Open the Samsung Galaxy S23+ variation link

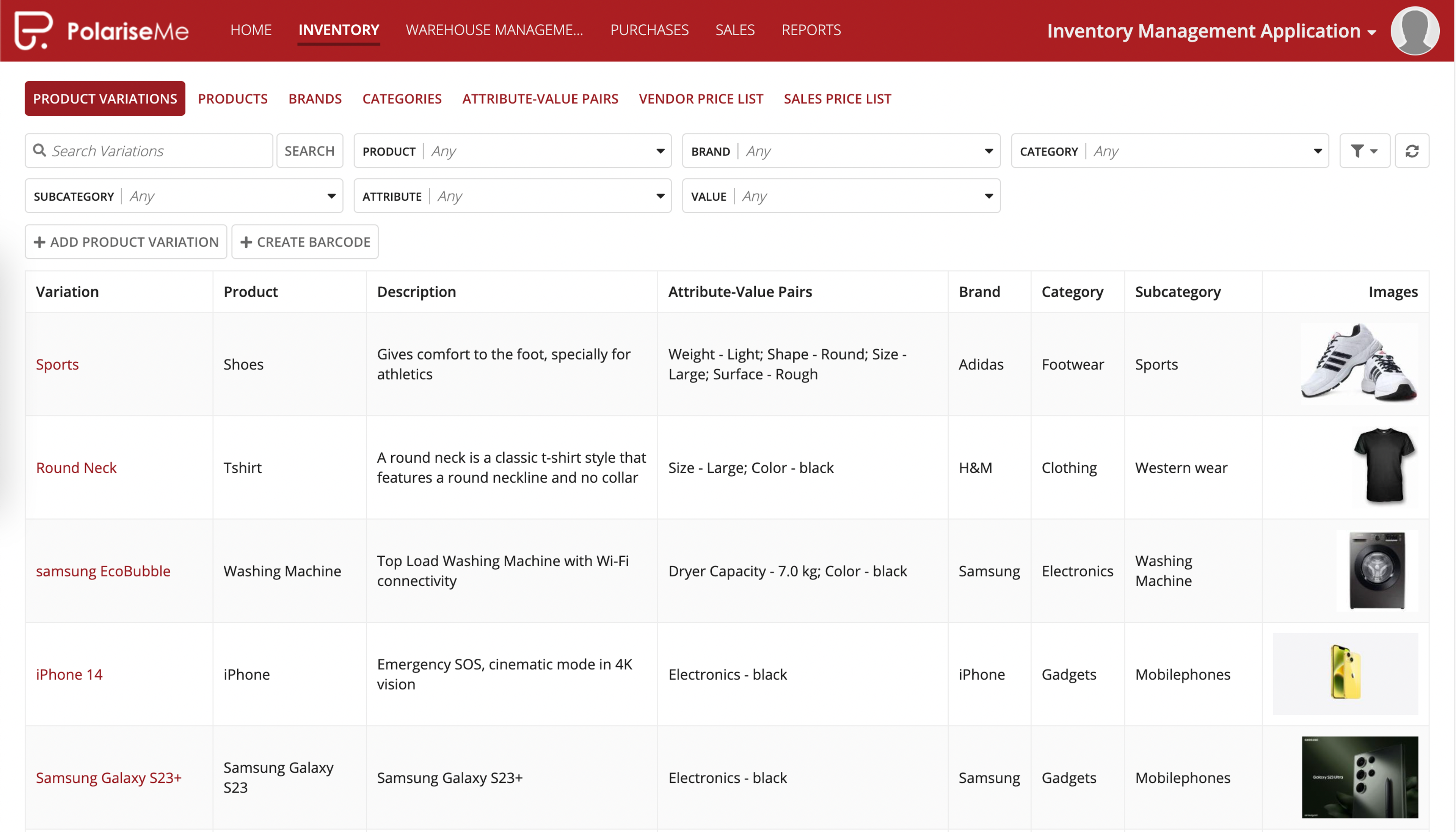(108, 778)
